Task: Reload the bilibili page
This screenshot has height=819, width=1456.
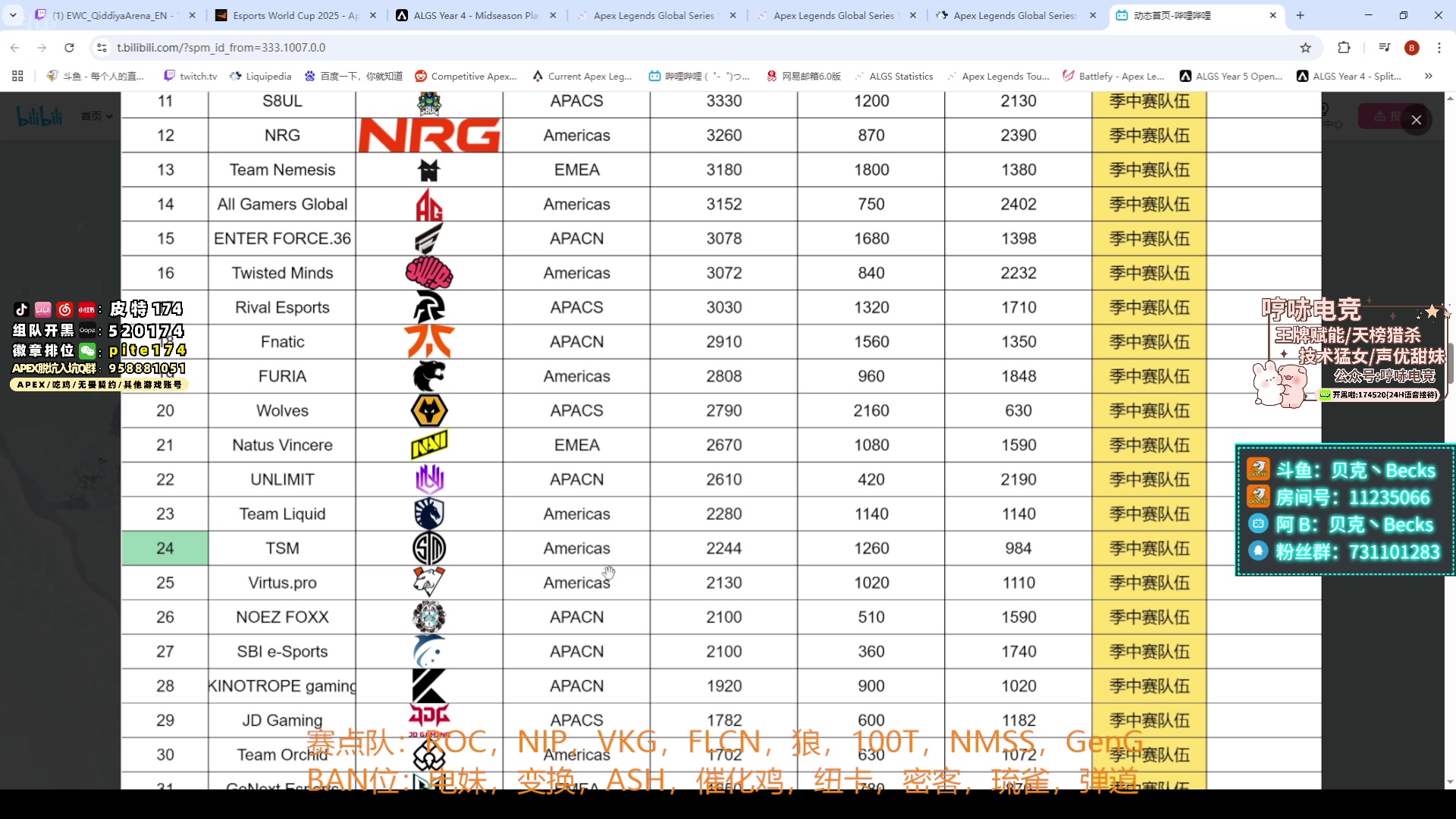Action: click(69, 48)
